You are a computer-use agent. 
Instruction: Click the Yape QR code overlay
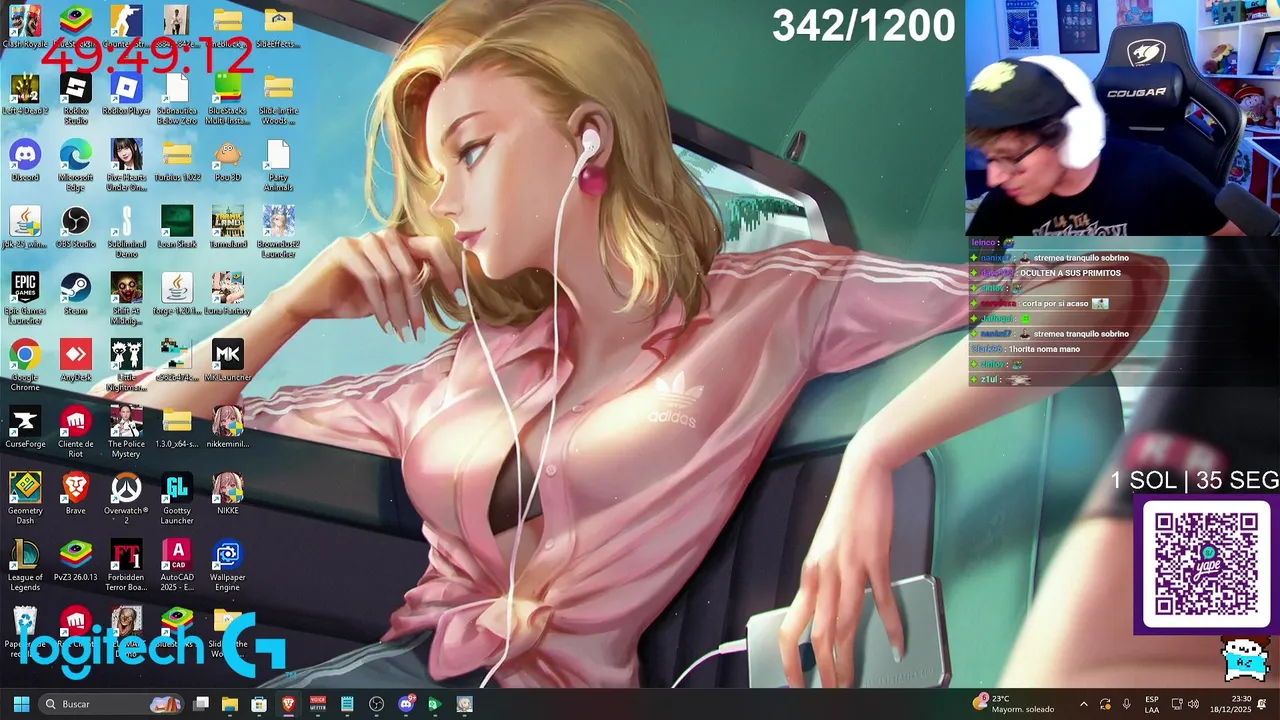pyautogui.click(x=1206, y=565)
